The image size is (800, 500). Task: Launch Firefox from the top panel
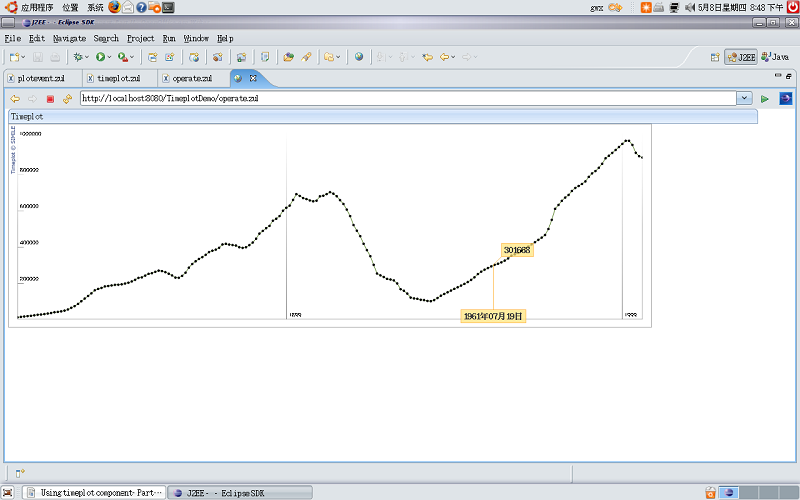[x=114, y=7]
